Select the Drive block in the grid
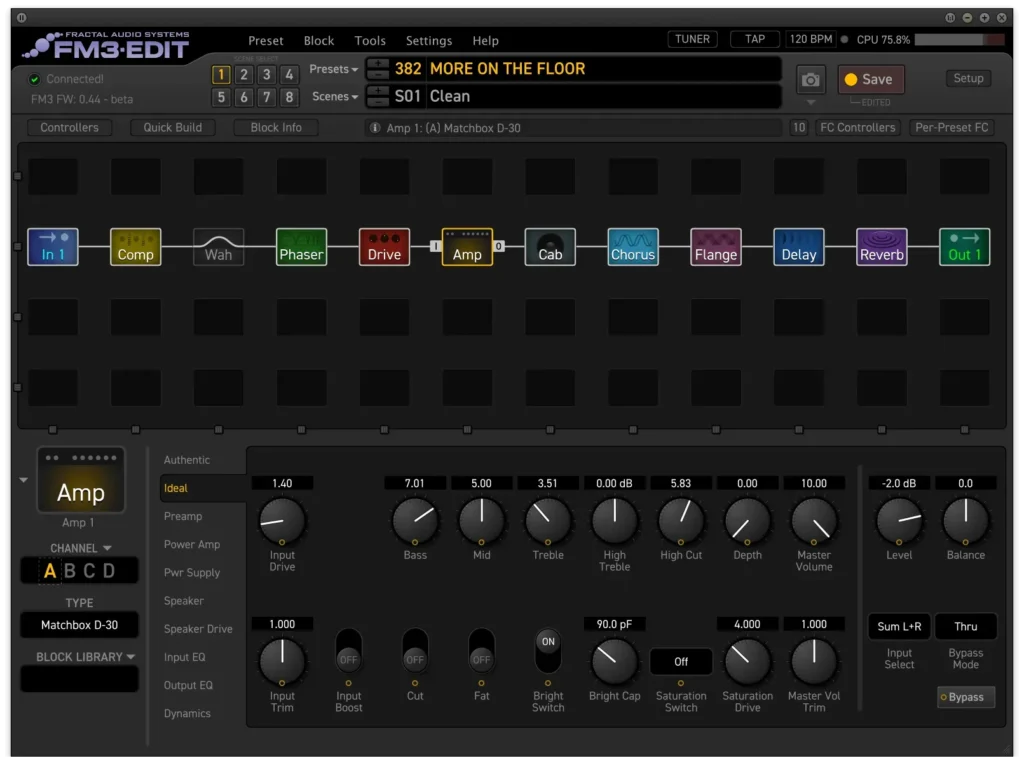This screenshot has width=1024, height=770. (x=384, y=247)
